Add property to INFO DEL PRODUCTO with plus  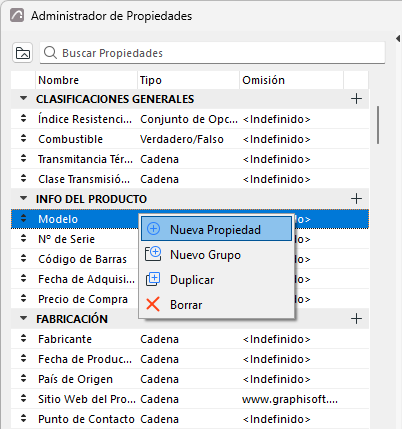[x=356, y=199]
